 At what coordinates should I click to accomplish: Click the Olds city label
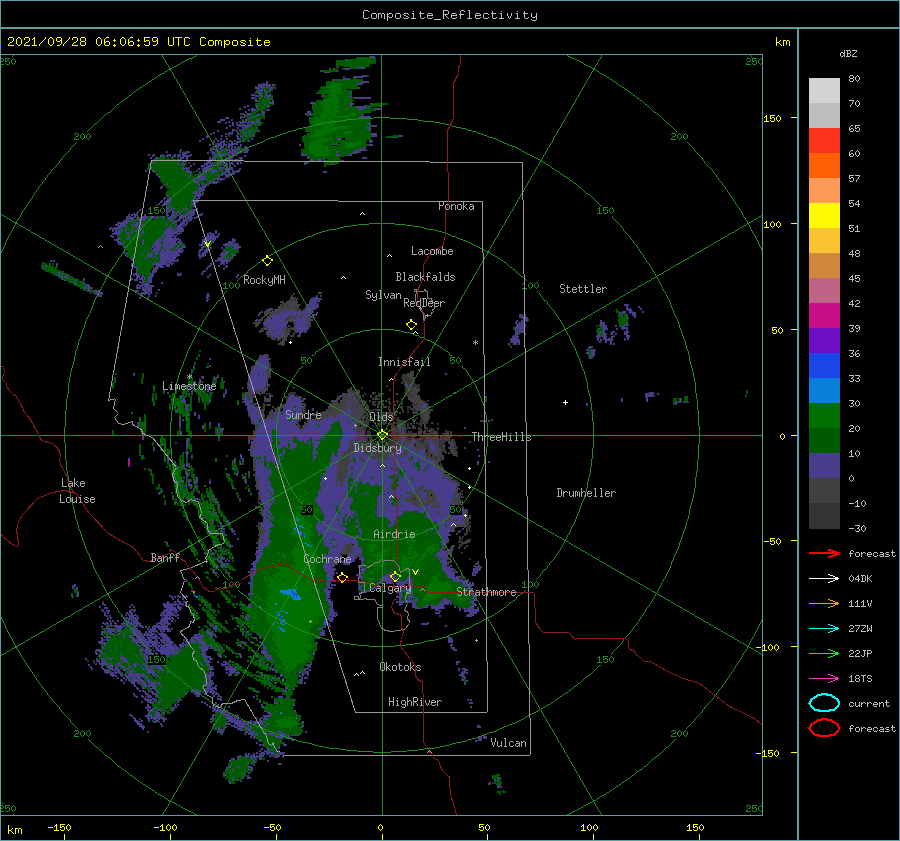381,417
